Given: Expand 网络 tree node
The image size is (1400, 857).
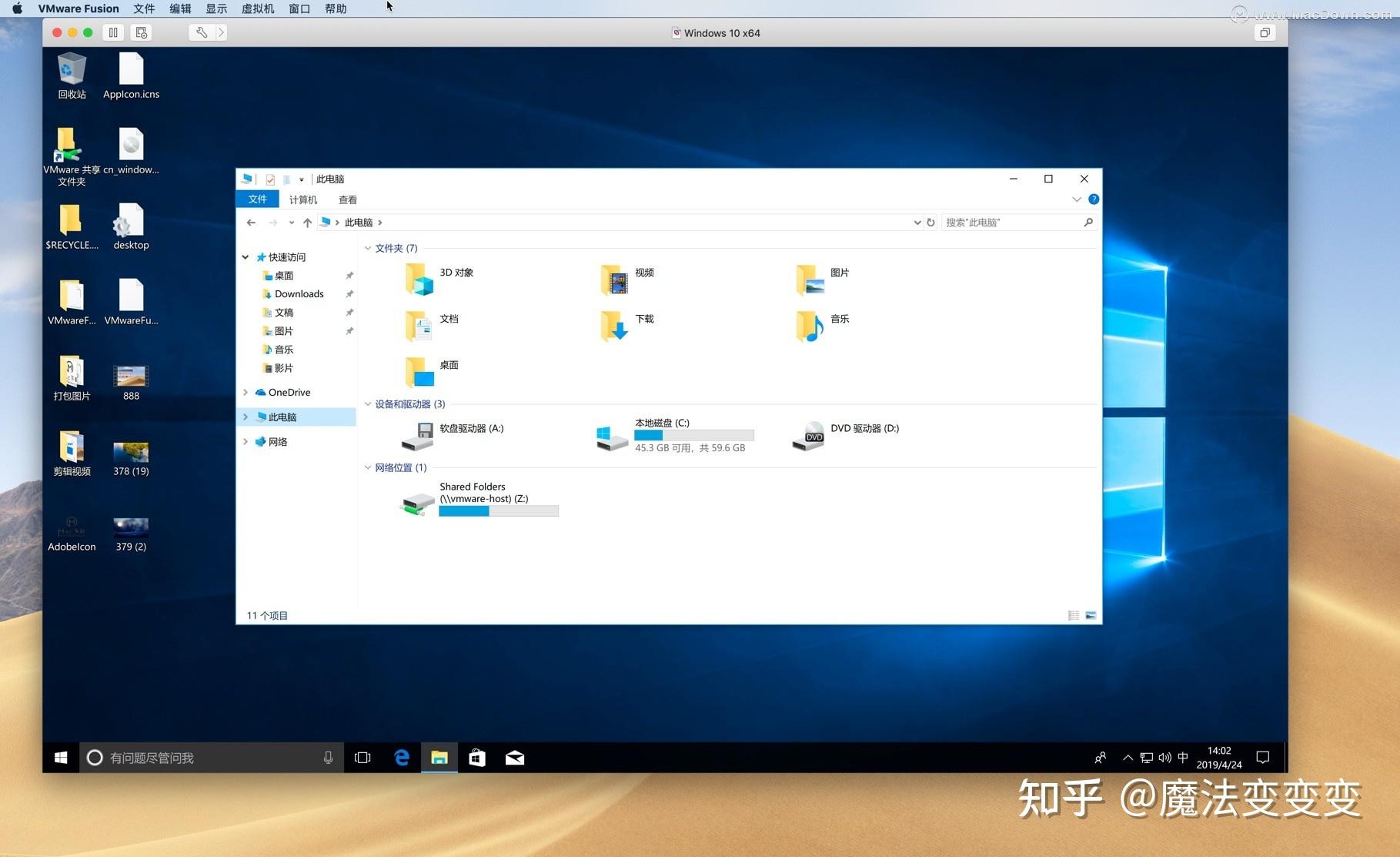Looking at the screenshot, I should 246,442.
